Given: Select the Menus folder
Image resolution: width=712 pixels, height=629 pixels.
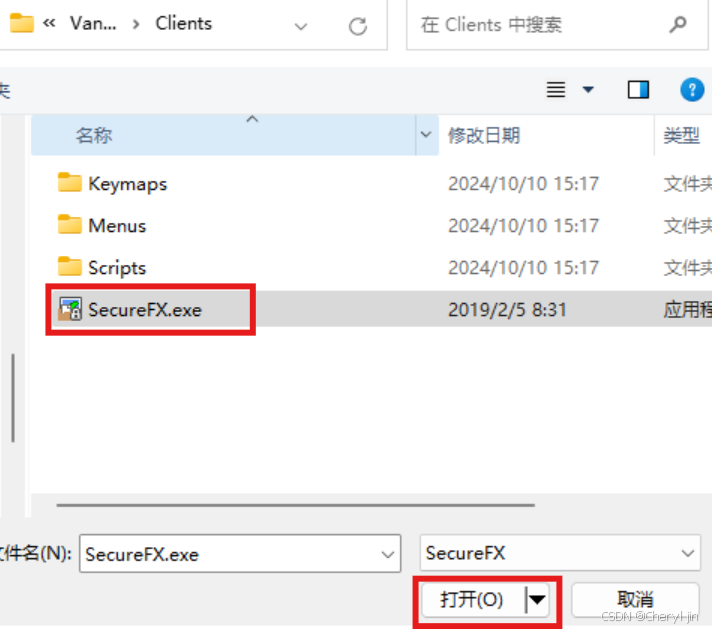Looking at the screenshot, I should click(x=102, y=225).
